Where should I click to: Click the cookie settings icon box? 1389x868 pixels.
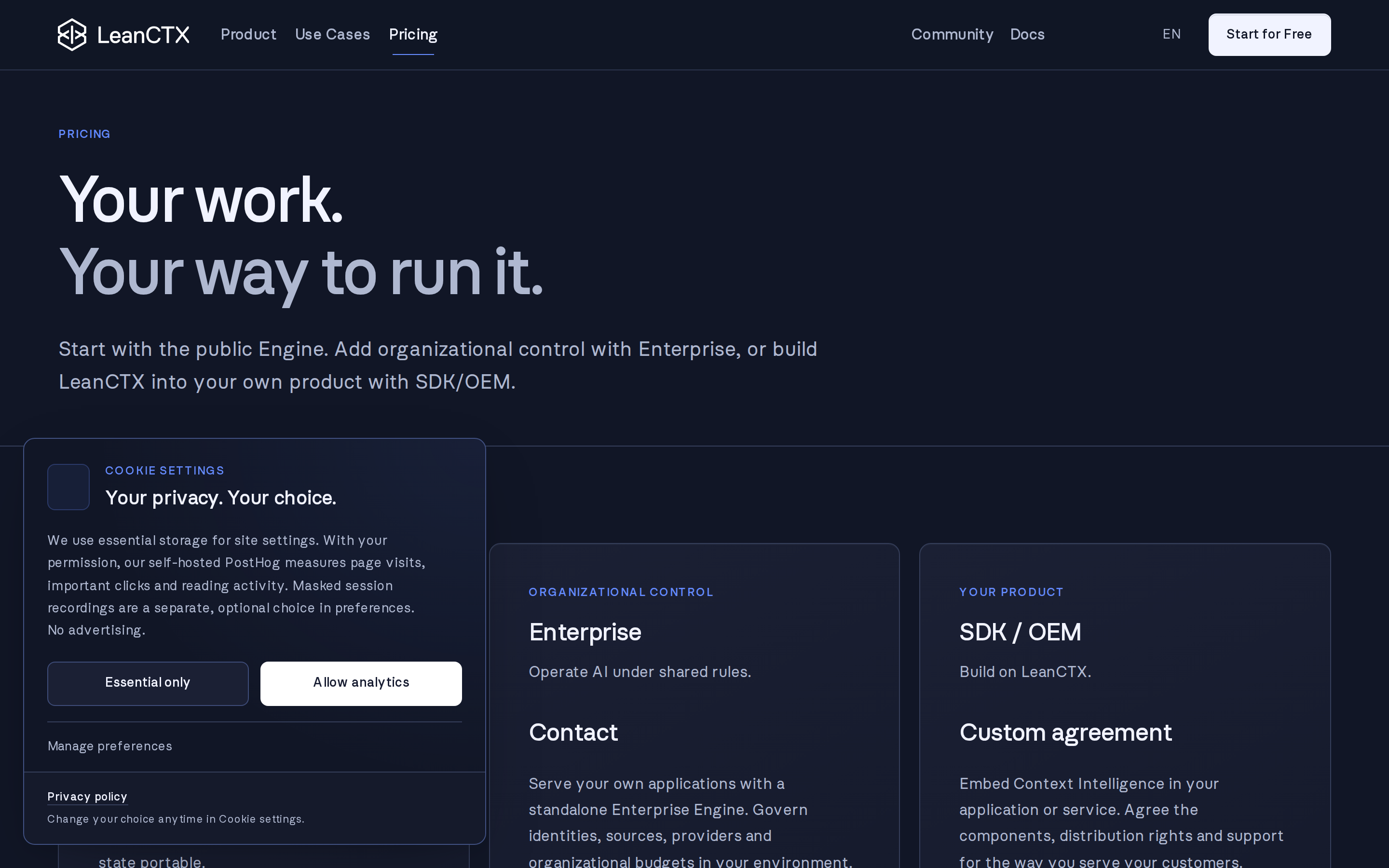point(68,487)
